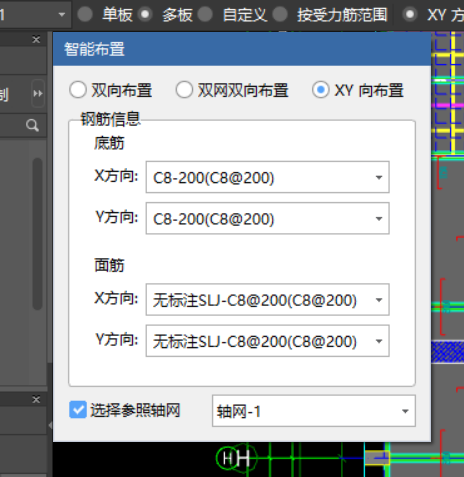Viewport: 464px width, 477px height.
Task: Uncheck the 选择参照轴网 checkbox
Action: coord(78,410)
